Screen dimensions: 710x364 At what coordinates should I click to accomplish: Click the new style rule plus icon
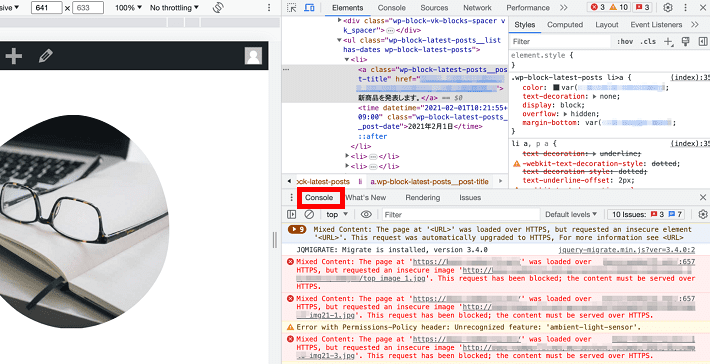point(668,42)
